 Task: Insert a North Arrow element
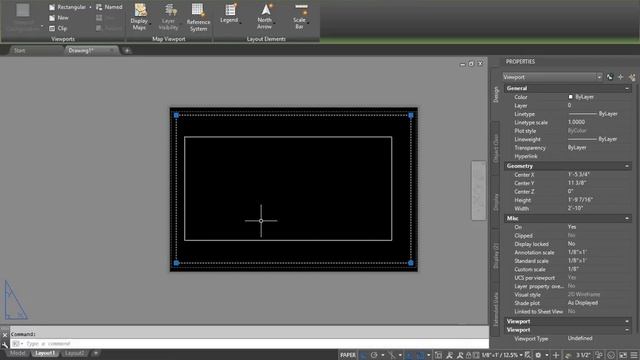pos(265,16)
